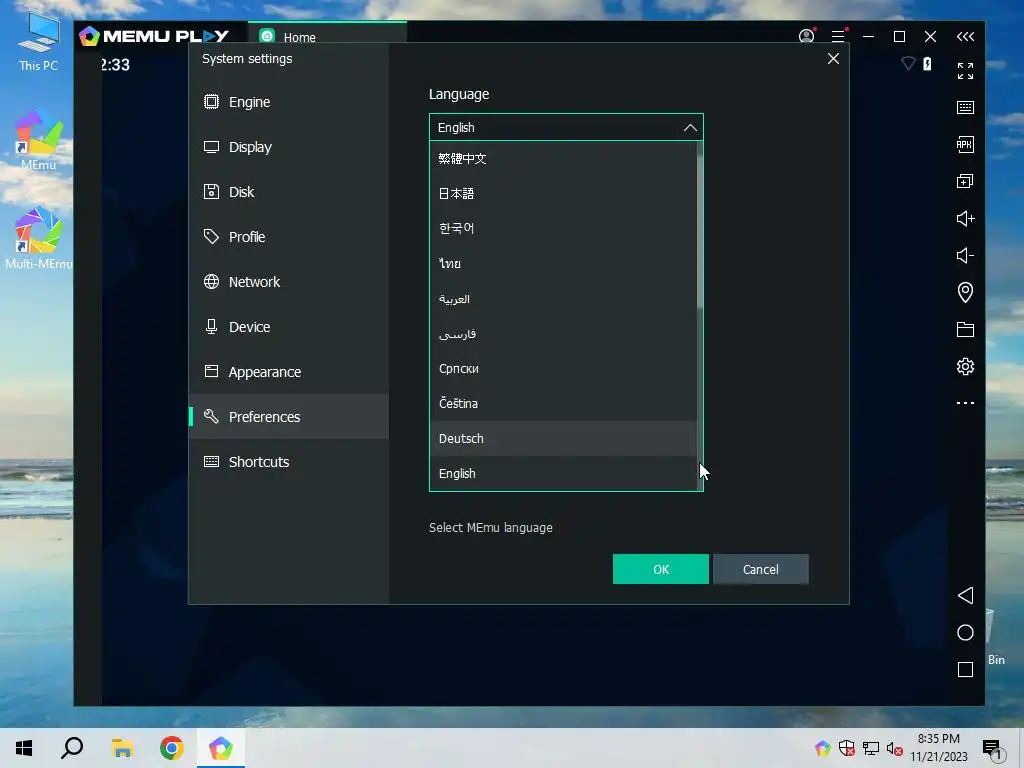Open the Shortcuts settings section
Image resolution: width=1024 pixels, height=768 pixels.
[x=289, y=462]
